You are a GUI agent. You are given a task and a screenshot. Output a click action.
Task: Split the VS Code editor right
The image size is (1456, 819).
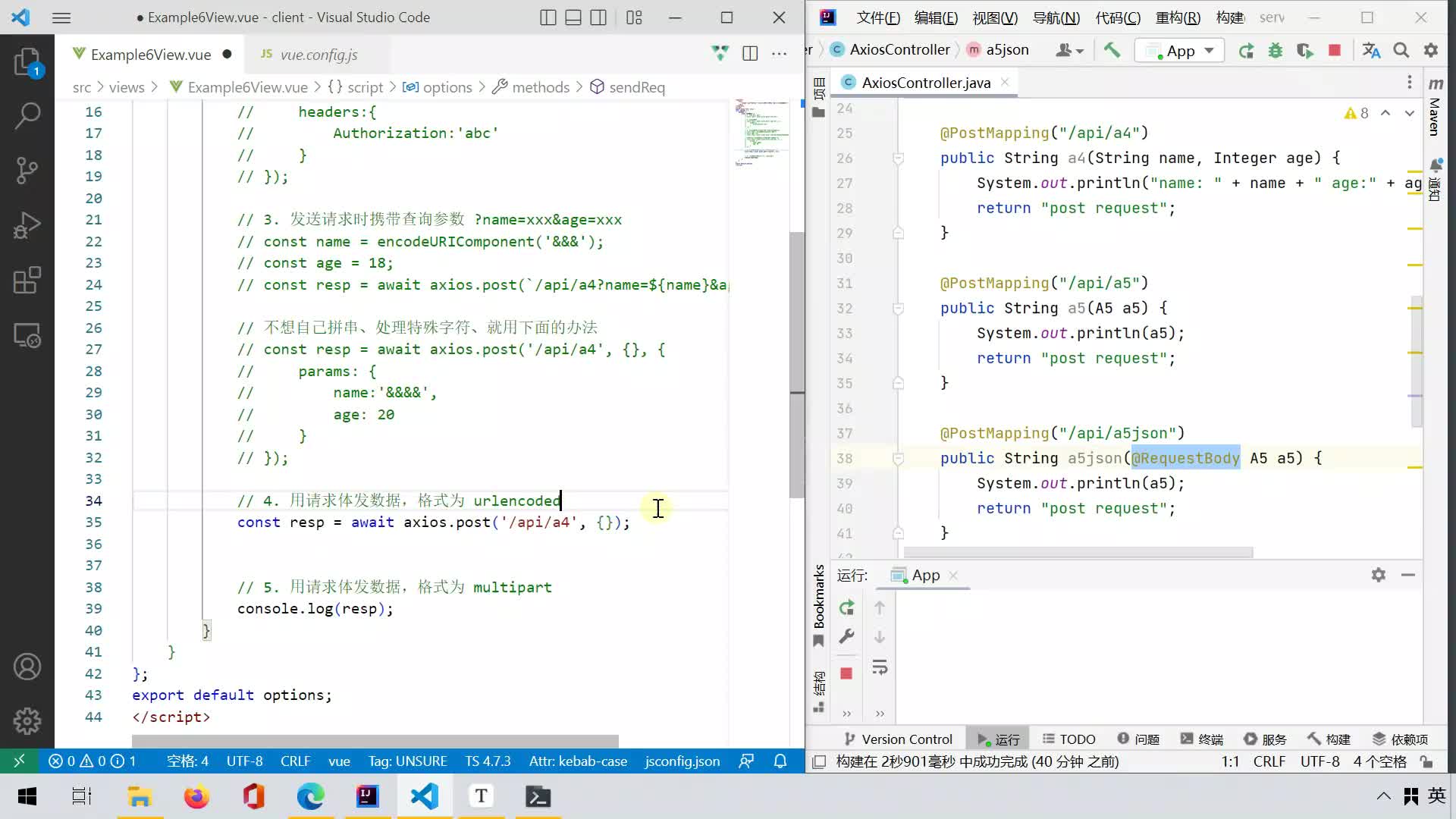coord(750,53)
